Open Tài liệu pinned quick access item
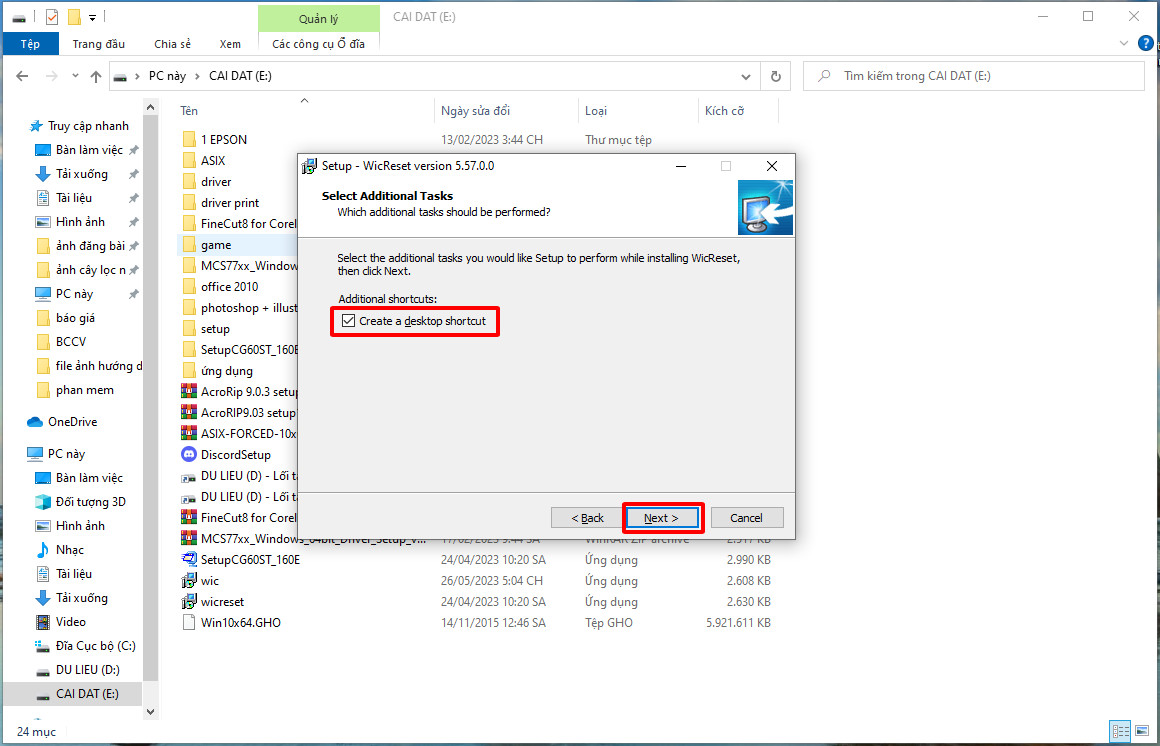 click(74, 198)
